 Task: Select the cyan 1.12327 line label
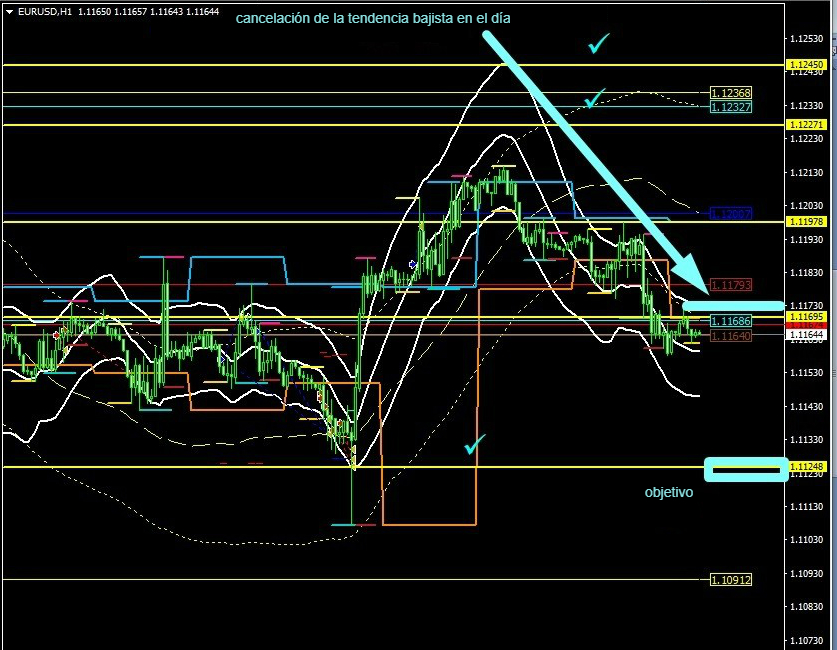pos(731,107)
